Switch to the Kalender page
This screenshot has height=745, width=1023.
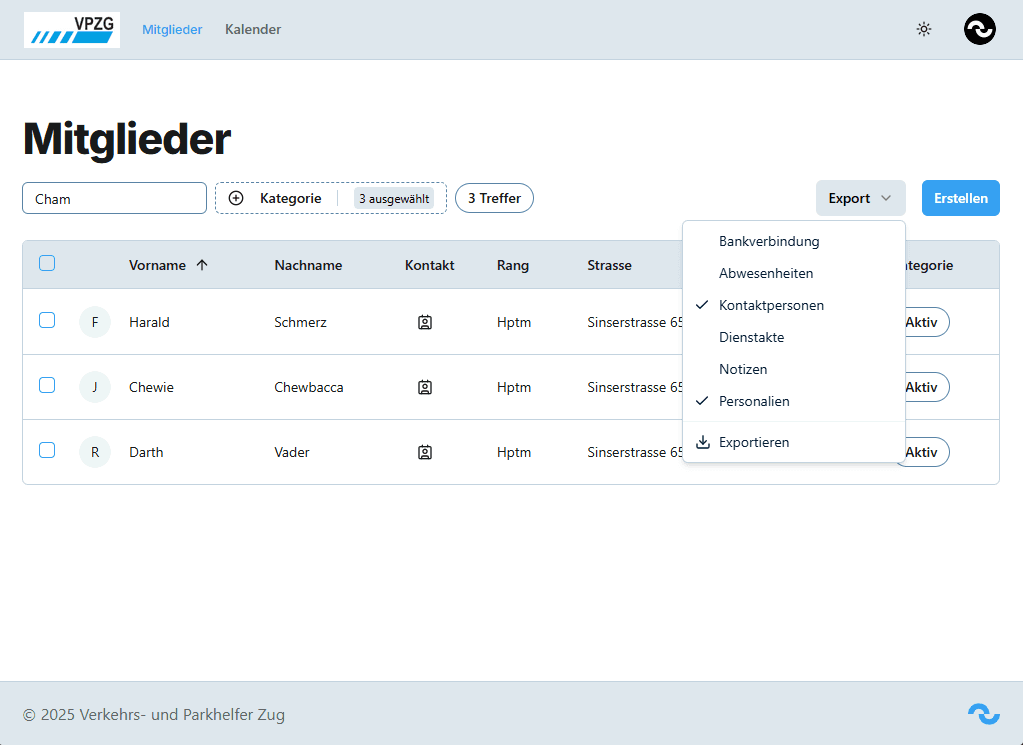coord(253,29)
